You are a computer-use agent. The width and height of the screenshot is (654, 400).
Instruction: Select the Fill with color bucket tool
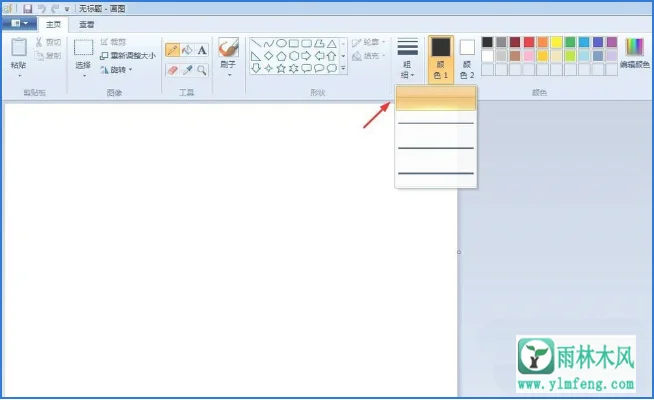click(x=186, y=50)
